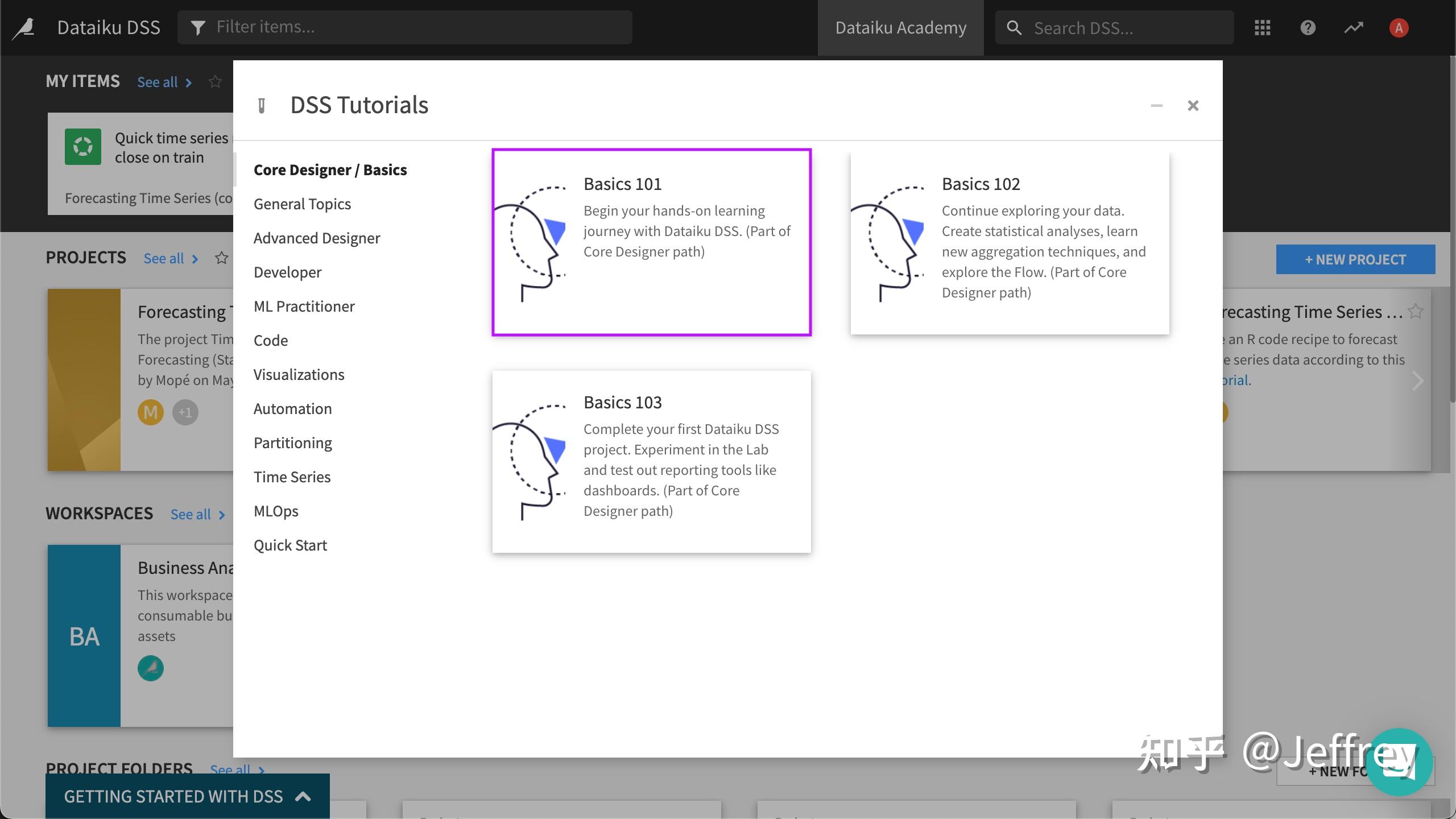Select Developer category

287,272
